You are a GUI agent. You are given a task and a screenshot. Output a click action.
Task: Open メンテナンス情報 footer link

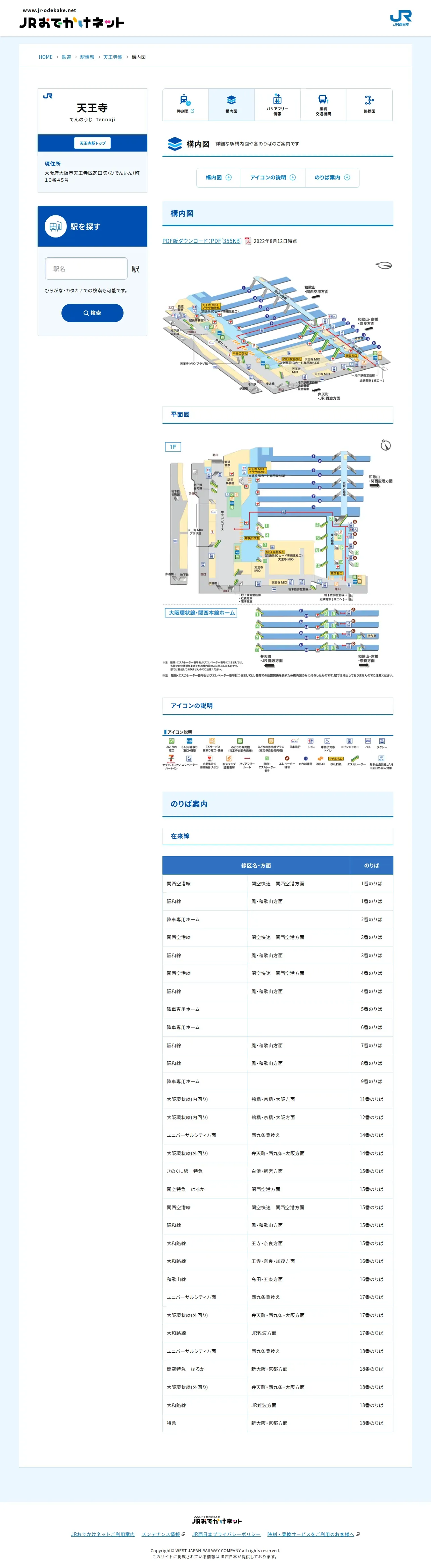pos(163,1534)
